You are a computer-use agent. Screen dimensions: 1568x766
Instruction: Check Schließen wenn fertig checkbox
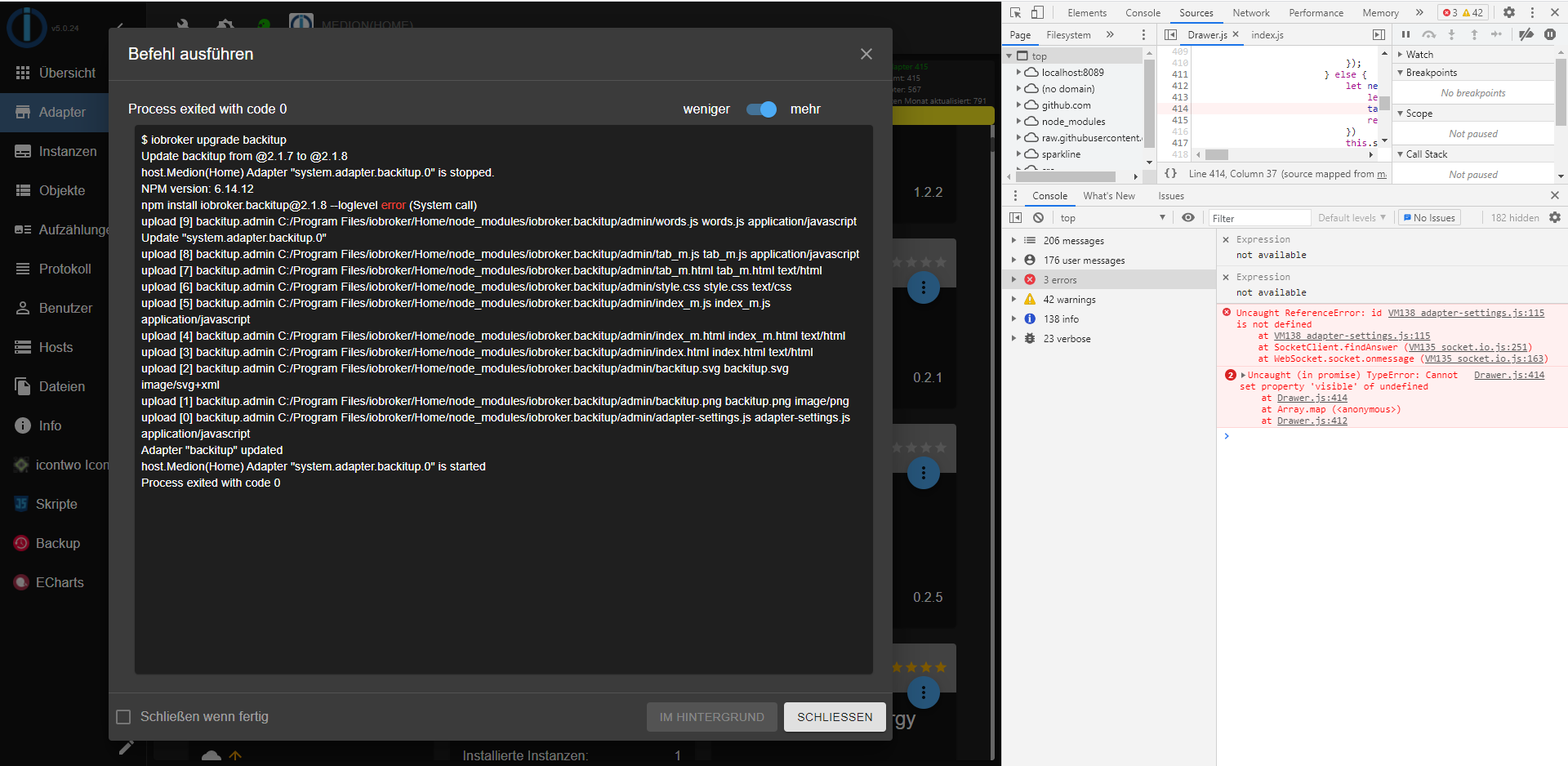(123, 717)
